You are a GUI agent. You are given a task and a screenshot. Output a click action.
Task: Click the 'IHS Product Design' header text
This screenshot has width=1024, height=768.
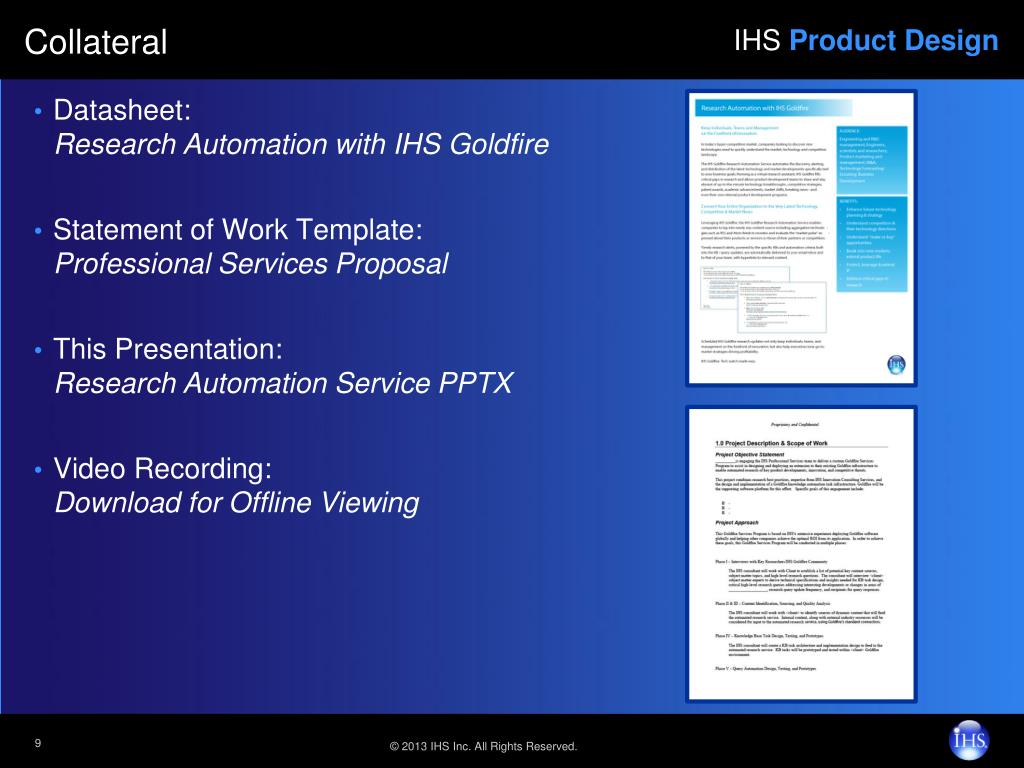[x=866, y=40]
